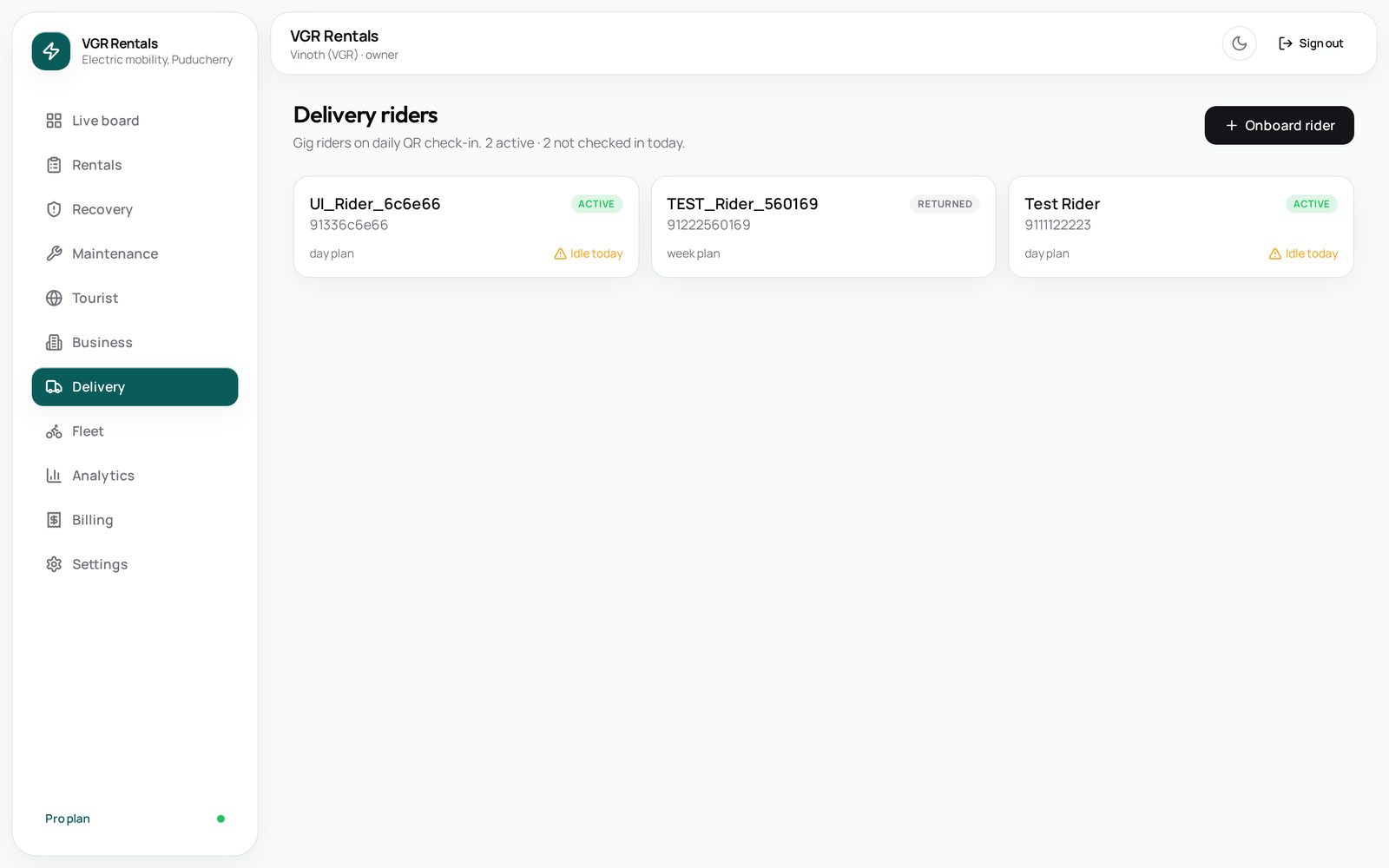Click Idle today warning on Test Rider
This screenshot has height=868, width=1389.
click(x=1303, y=253)
